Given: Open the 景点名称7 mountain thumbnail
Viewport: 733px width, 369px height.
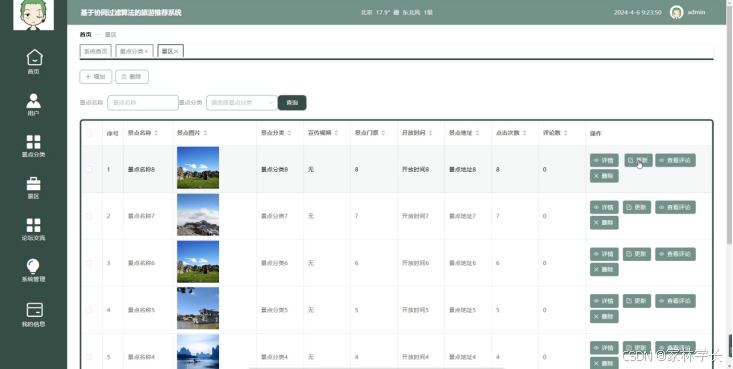Looking at the screenshot, I should [198, 215].
